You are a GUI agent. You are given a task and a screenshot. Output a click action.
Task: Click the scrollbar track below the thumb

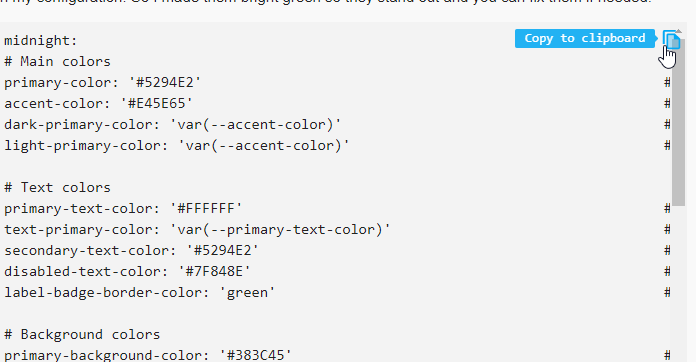coord(679,284)
